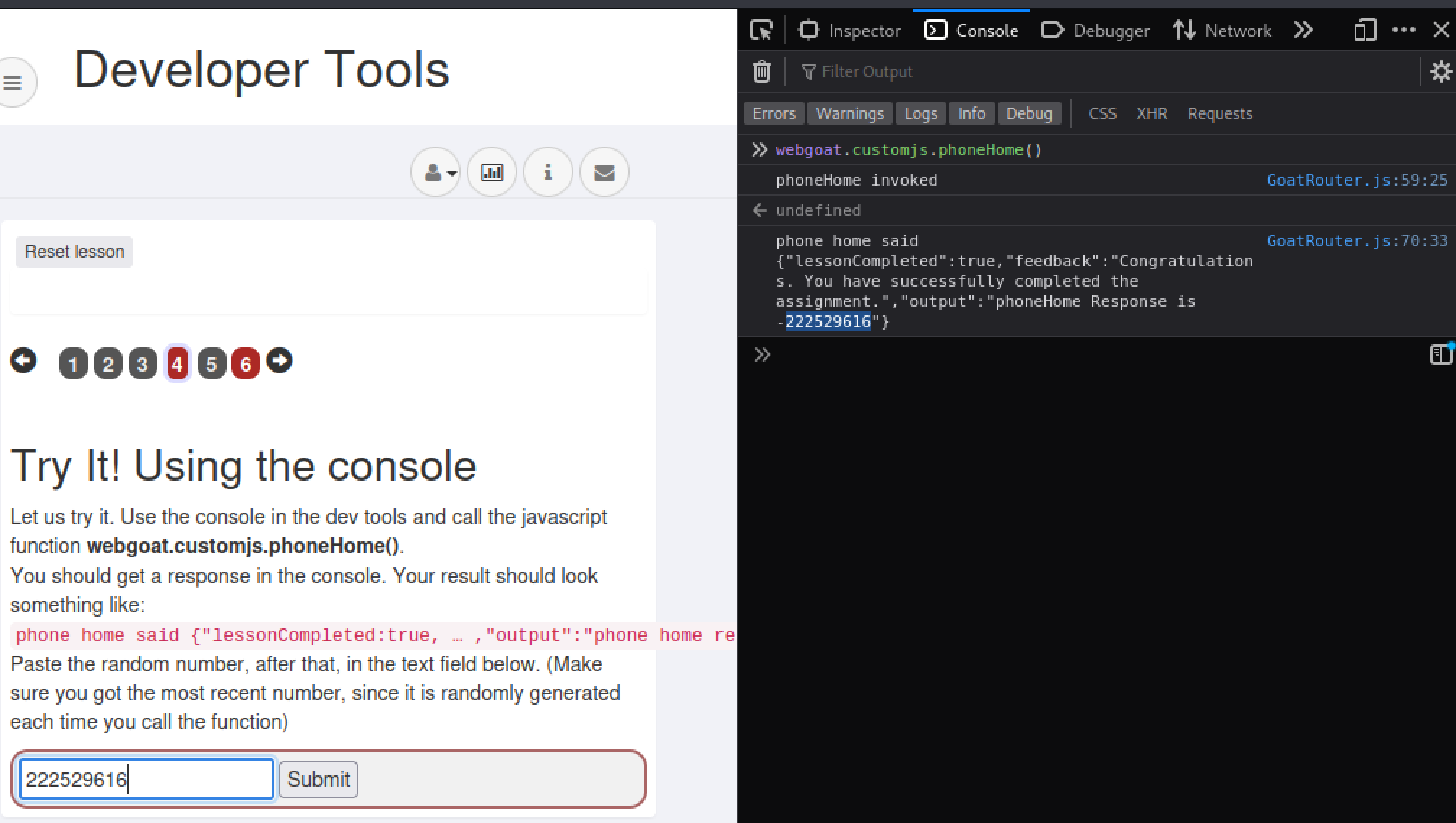Open console settings gear

[x=1441, y=71]
